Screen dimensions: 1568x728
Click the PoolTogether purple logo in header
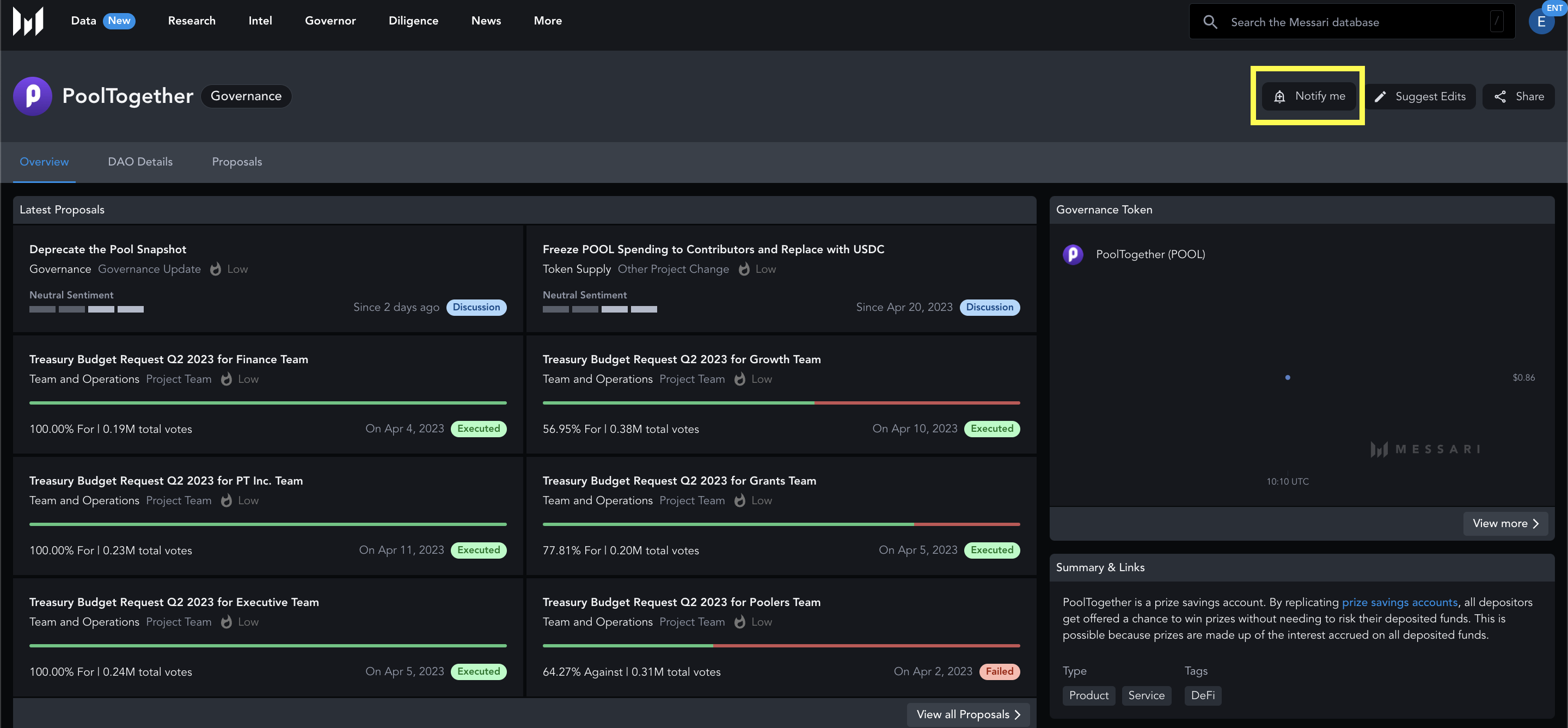click(33, 96)
